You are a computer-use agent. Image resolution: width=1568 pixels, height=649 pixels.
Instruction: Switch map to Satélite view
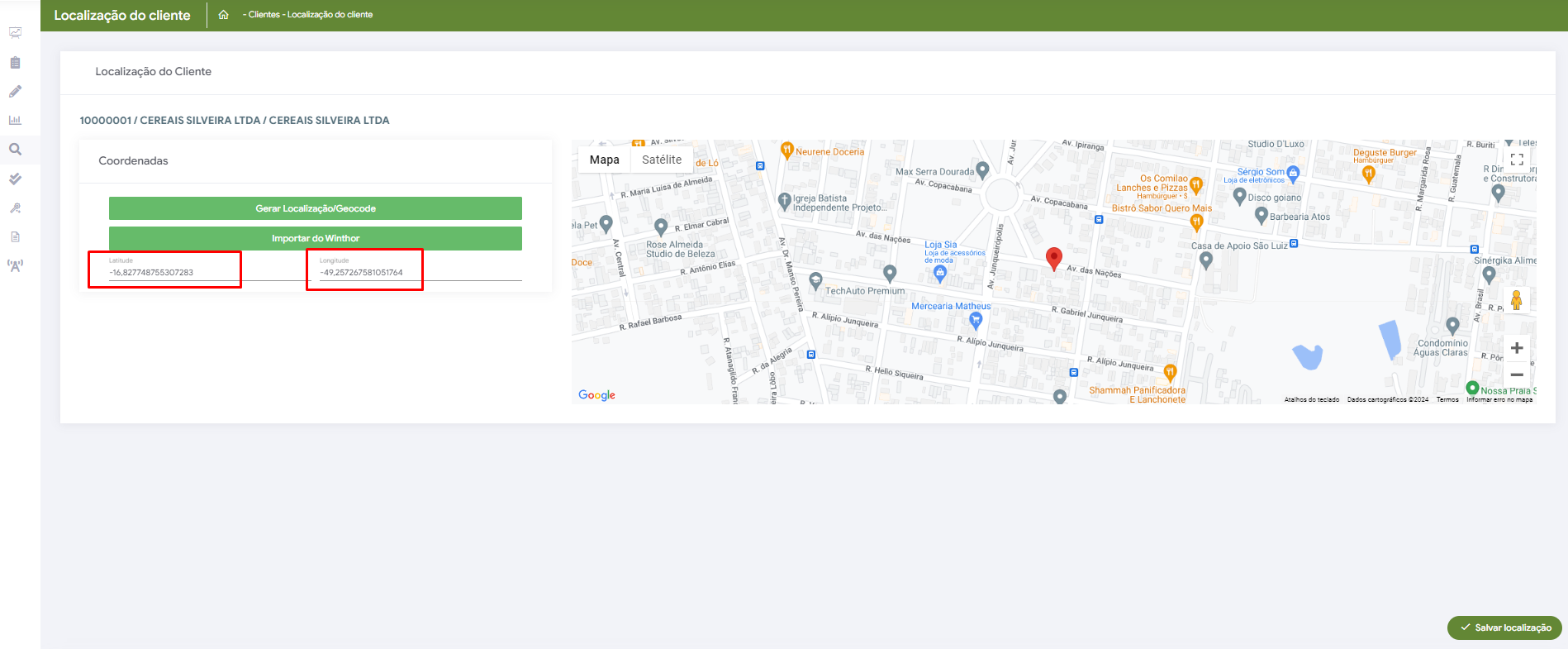(x=662, y=160)
